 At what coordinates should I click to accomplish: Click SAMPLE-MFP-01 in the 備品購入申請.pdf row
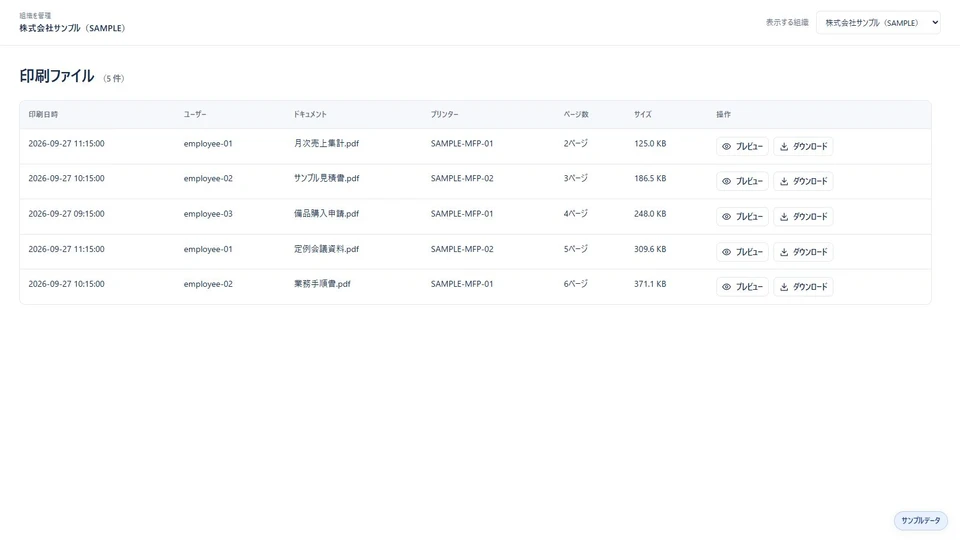(x=462, y=214)
